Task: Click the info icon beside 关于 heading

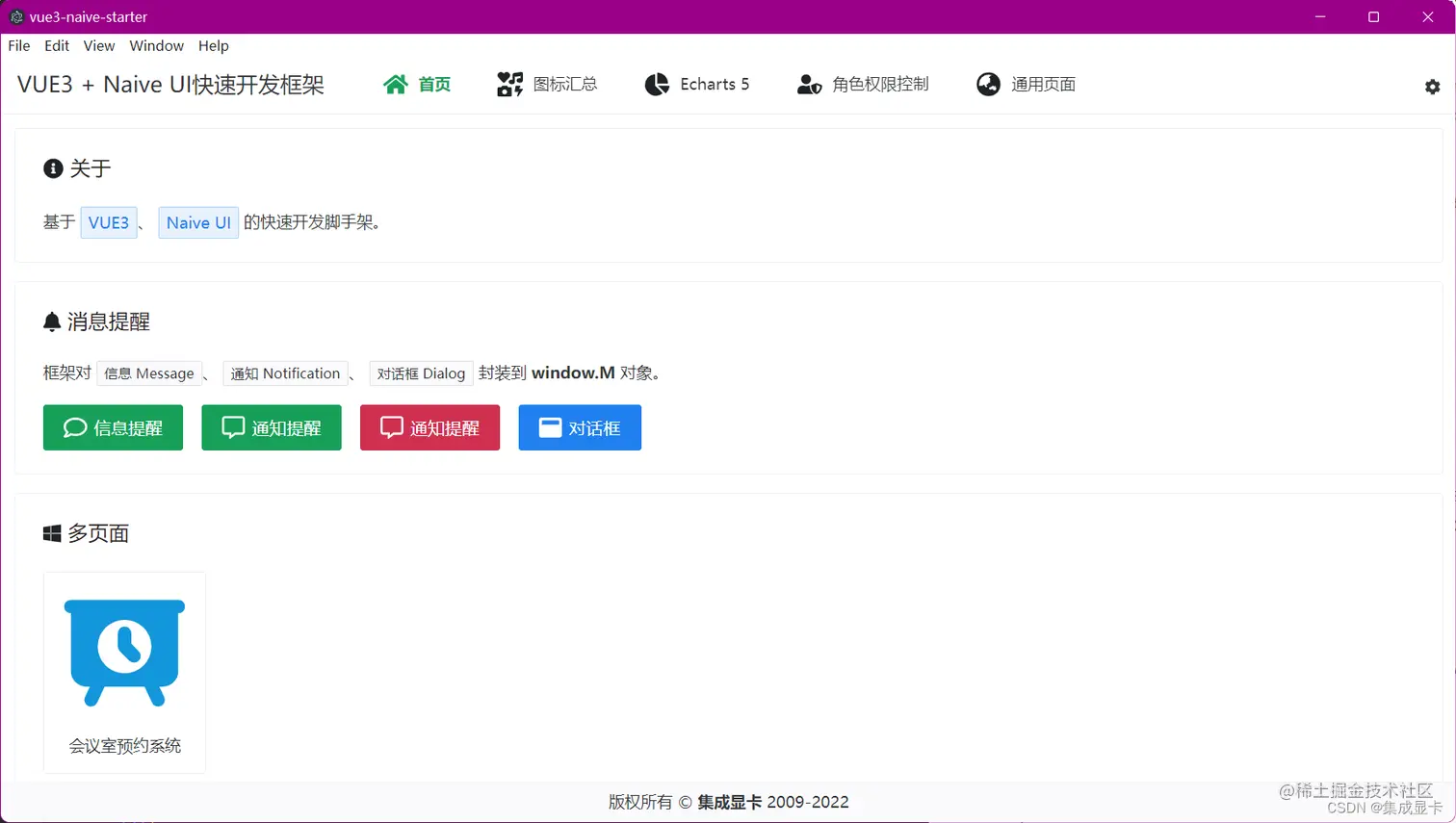Action: pyautogui.click(x=52, y=167)
